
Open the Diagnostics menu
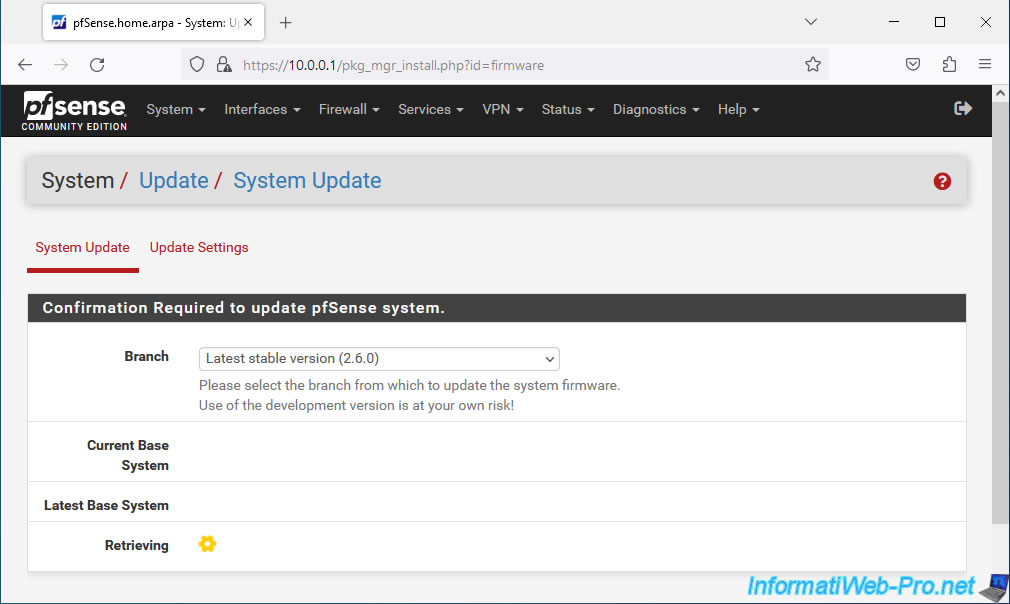point(656,109)
